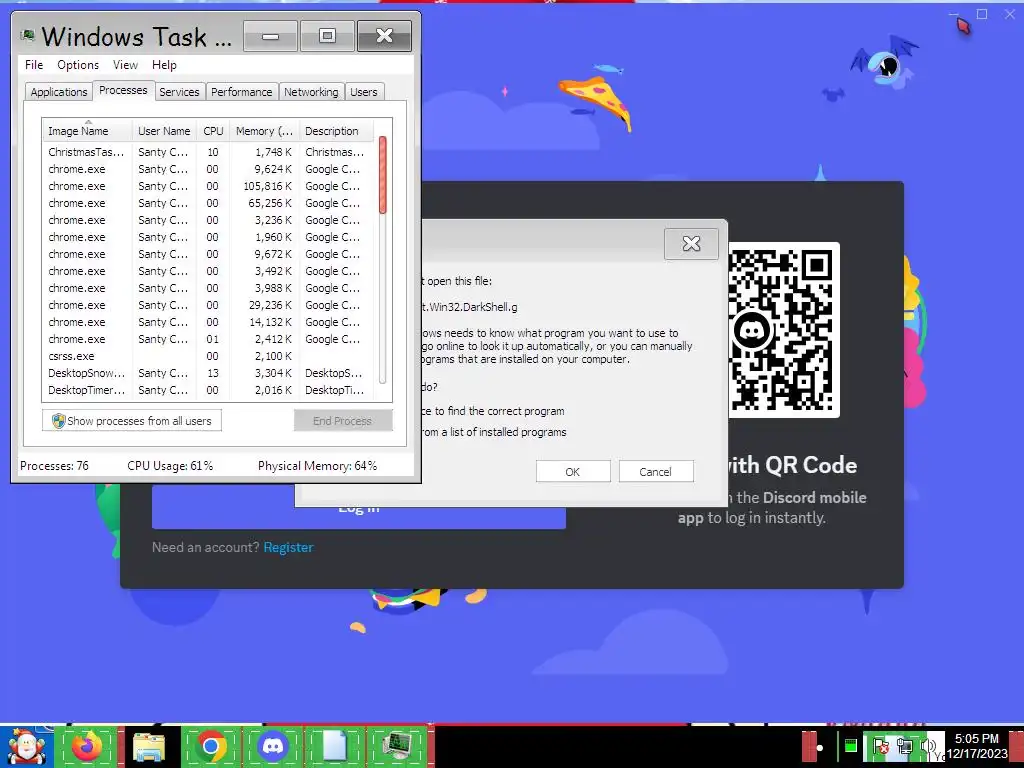Select the DesktopTimer... process row
This screenshot has width=1024, height=768.
tap(209, 390)
